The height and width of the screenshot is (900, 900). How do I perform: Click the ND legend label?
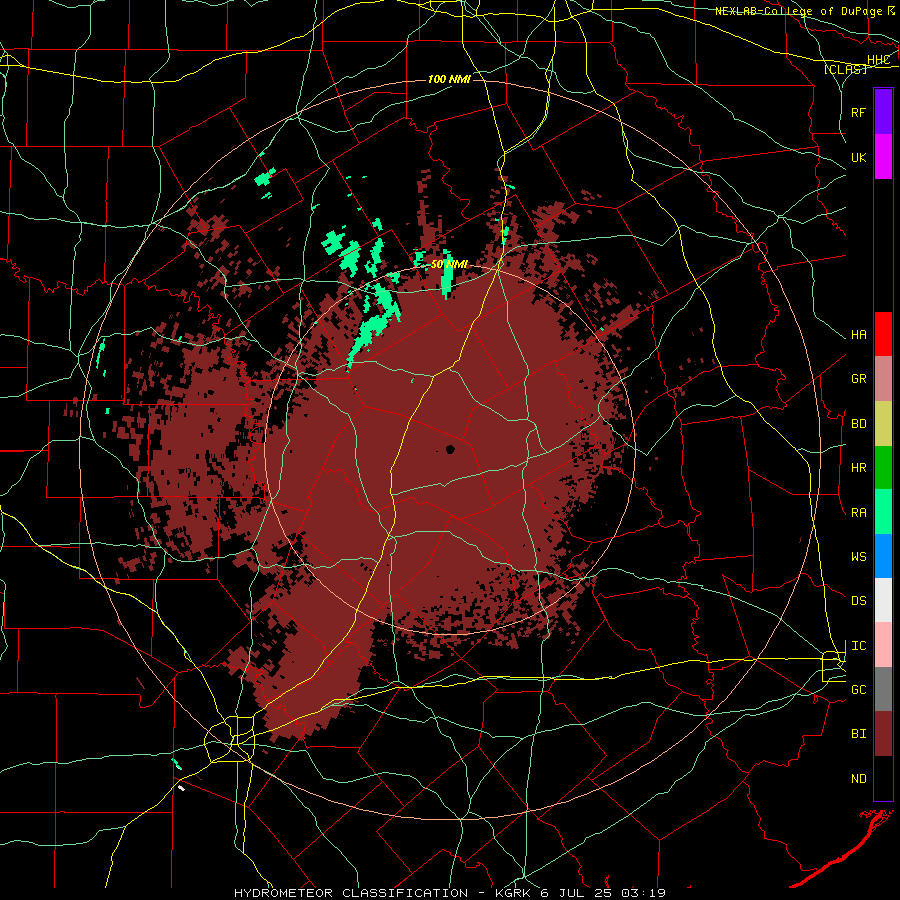[858, 779]
